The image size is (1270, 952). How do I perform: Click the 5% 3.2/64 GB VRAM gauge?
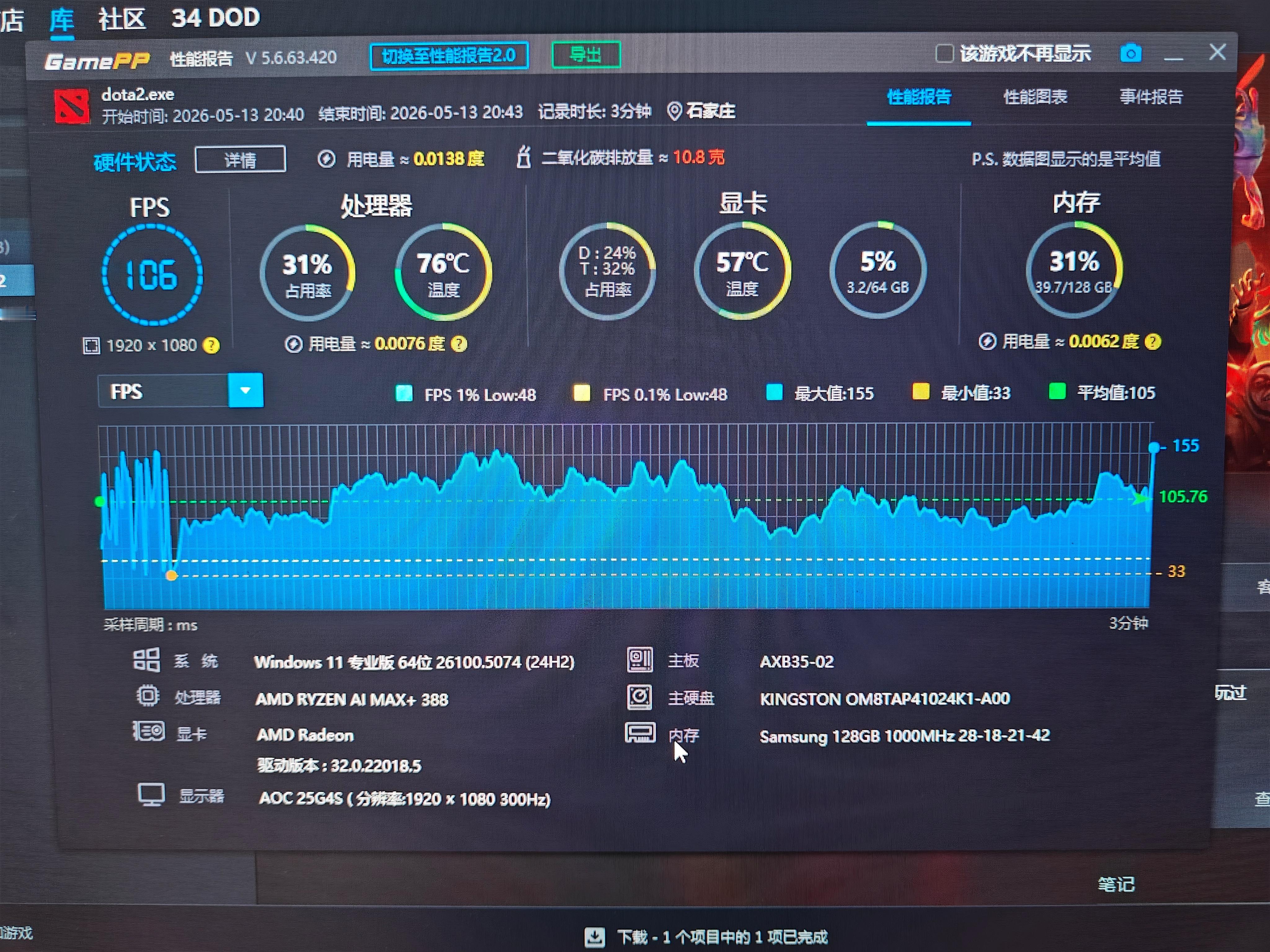tap(877, 270)
